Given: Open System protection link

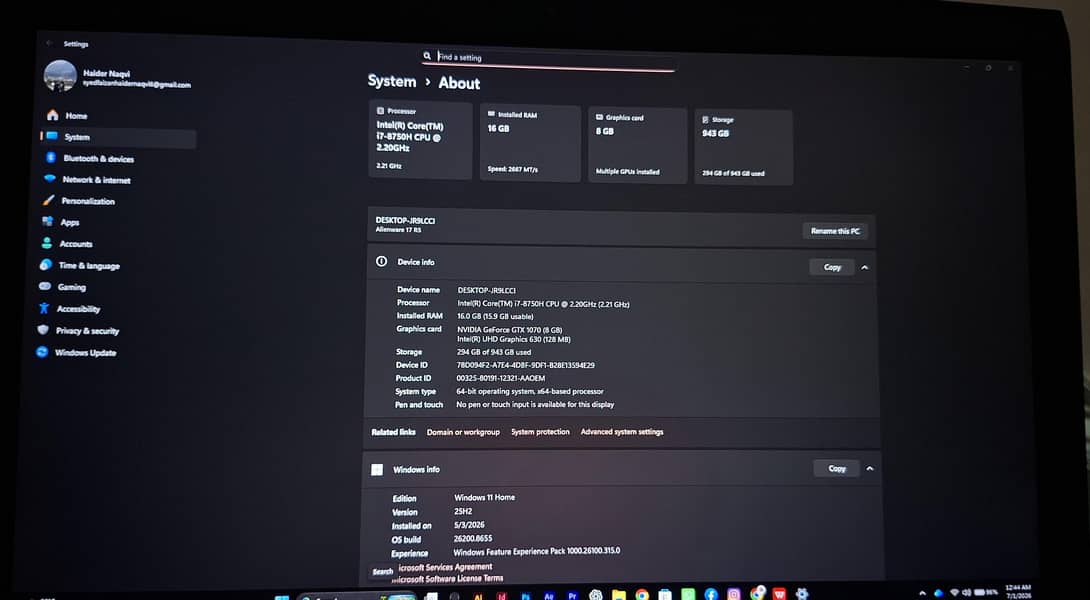Looking at the screenshot, I should pos(540,432).
